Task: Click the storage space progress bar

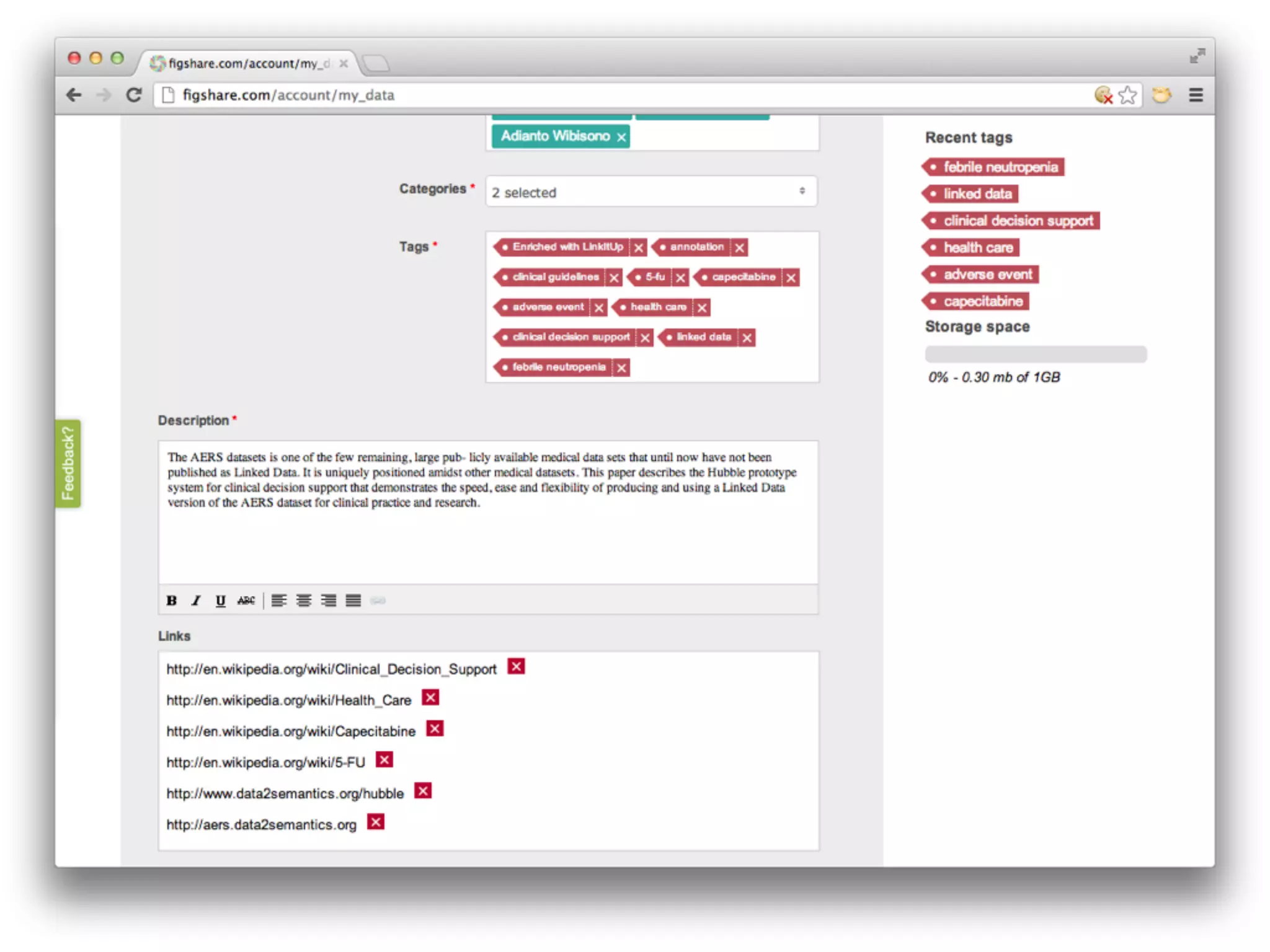Action: [x=1036, y=354]
